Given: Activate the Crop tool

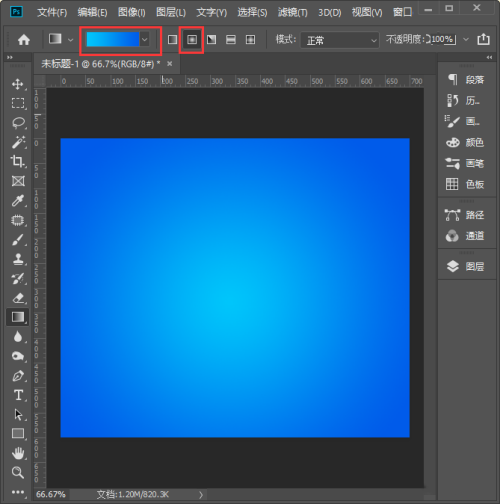Looking at the screenshot, I should 18,162.
